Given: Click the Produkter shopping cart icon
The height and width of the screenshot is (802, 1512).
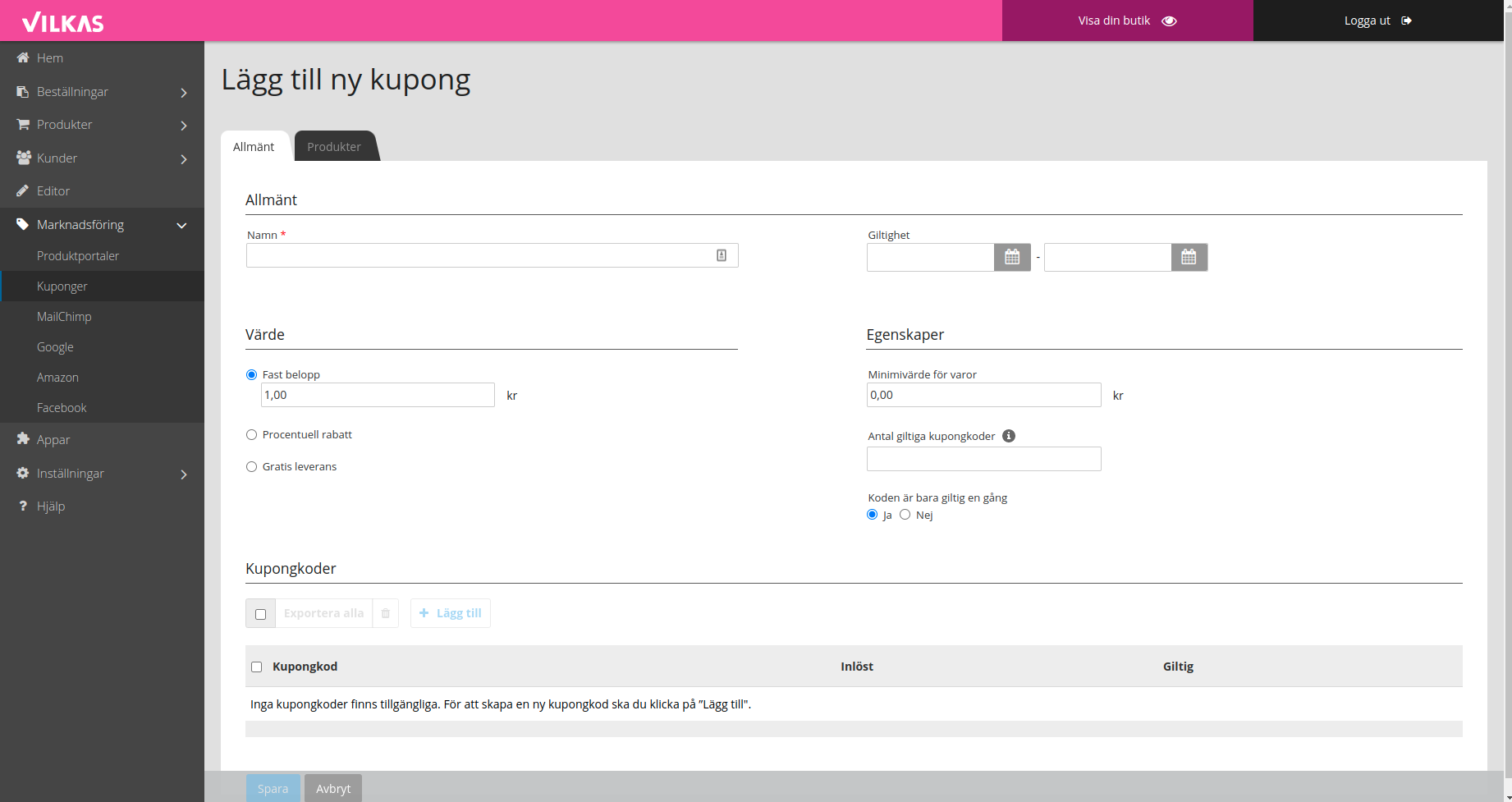Looking at the screenshot, I should coord(23,124).
